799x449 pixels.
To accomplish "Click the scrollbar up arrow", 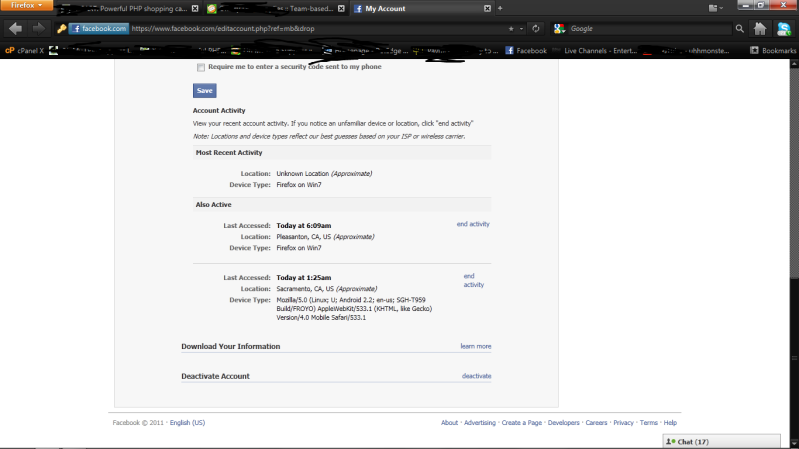I will click(x=794, y=64).
